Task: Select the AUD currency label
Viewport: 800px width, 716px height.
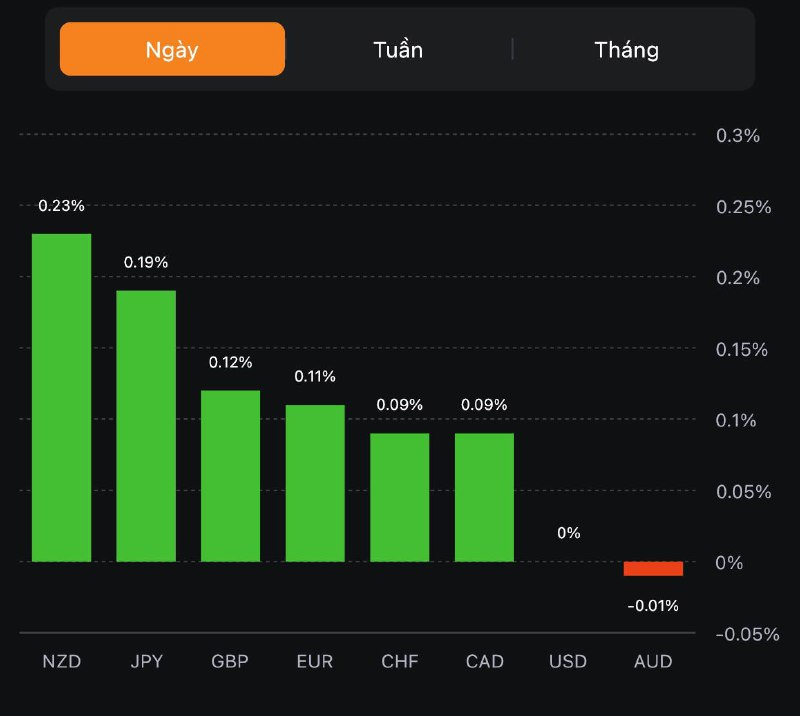Action: point(653,662)
